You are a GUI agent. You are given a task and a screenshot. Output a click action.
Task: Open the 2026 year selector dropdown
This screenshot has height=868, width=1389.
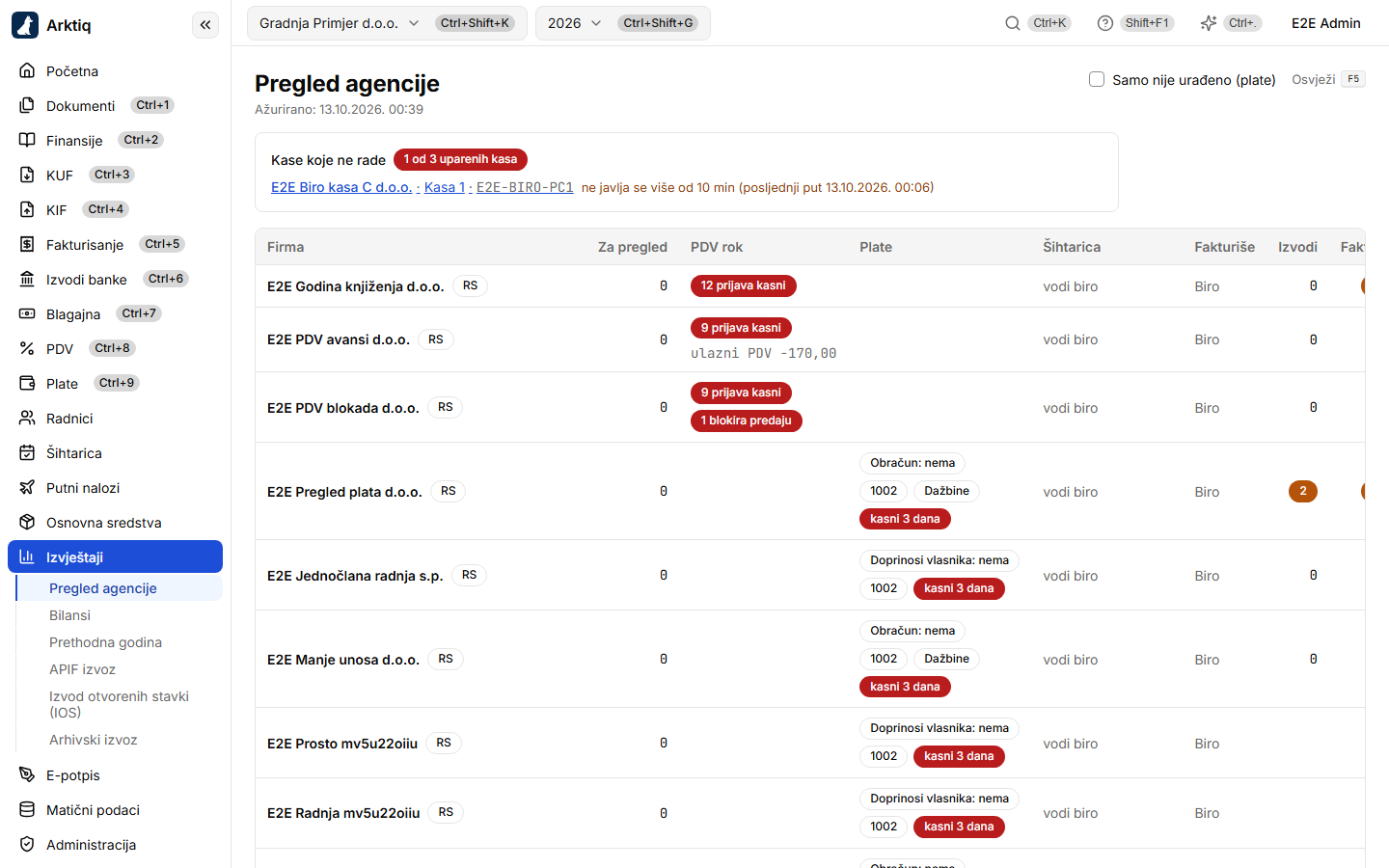click(x=623, y=23)
